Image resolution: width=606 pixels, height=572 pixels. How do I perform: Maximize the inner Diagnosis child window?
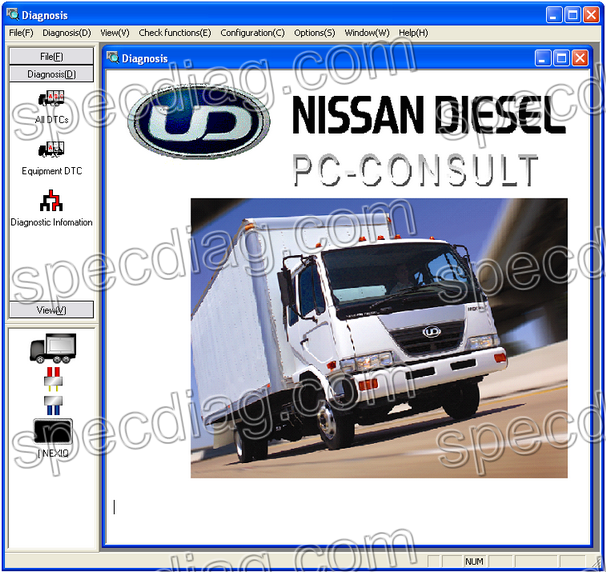point(561,58)
